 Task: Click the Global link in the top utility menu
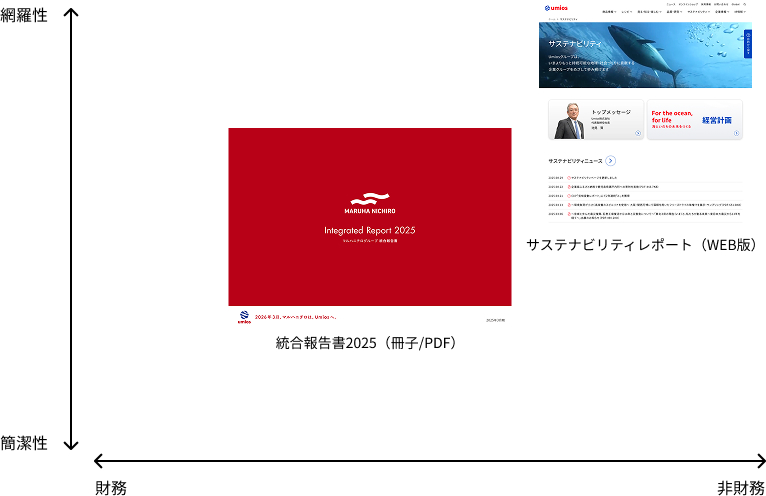[735, 4]
